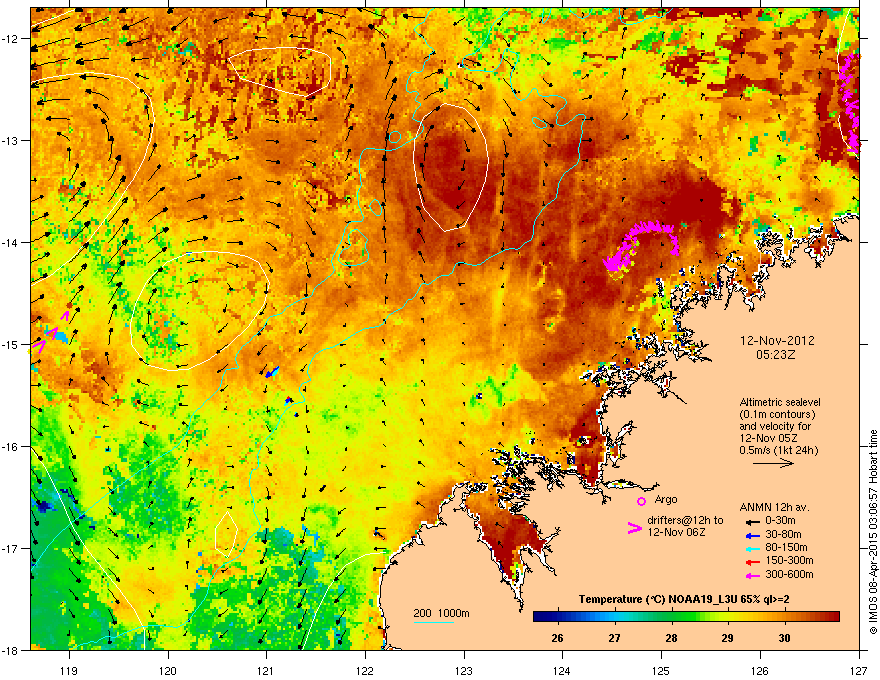Click latitude axis label -18
The image size is (880, 680).
click(x=11, y=650)
